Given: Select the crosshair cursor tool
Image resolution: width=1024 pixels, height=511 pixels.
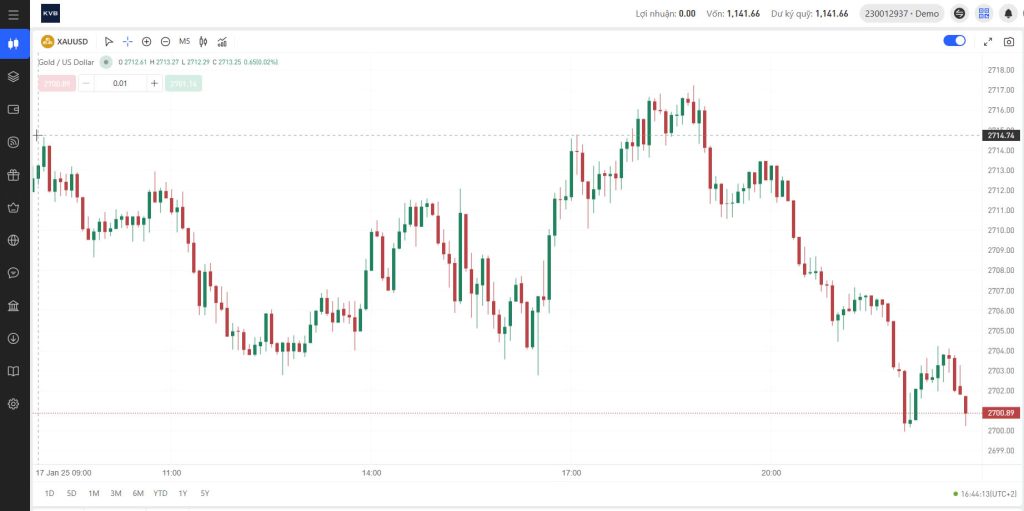Looking at the screenshot, I should 127,42.
